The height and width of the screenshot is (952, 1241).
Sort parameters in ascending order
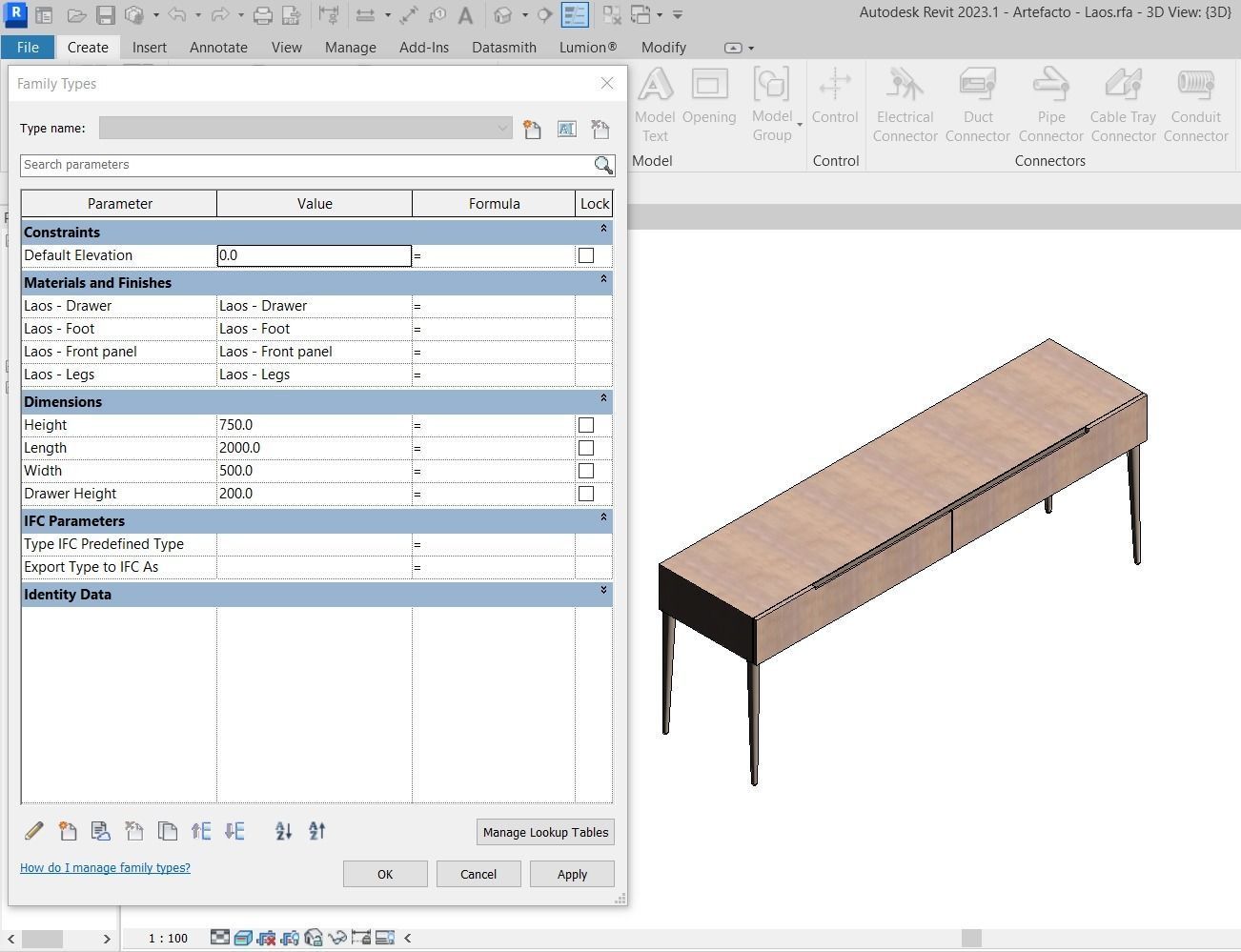[x=284, y=831]
